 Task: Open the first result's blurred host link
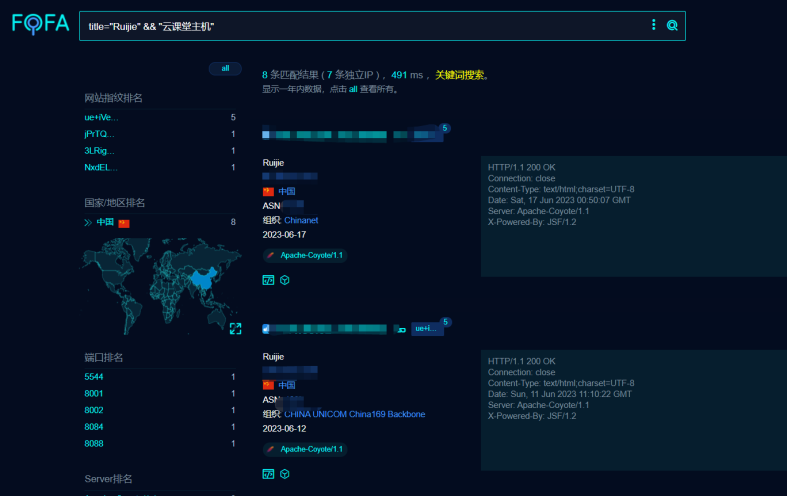pyautogui.click(x=324, y=135)
